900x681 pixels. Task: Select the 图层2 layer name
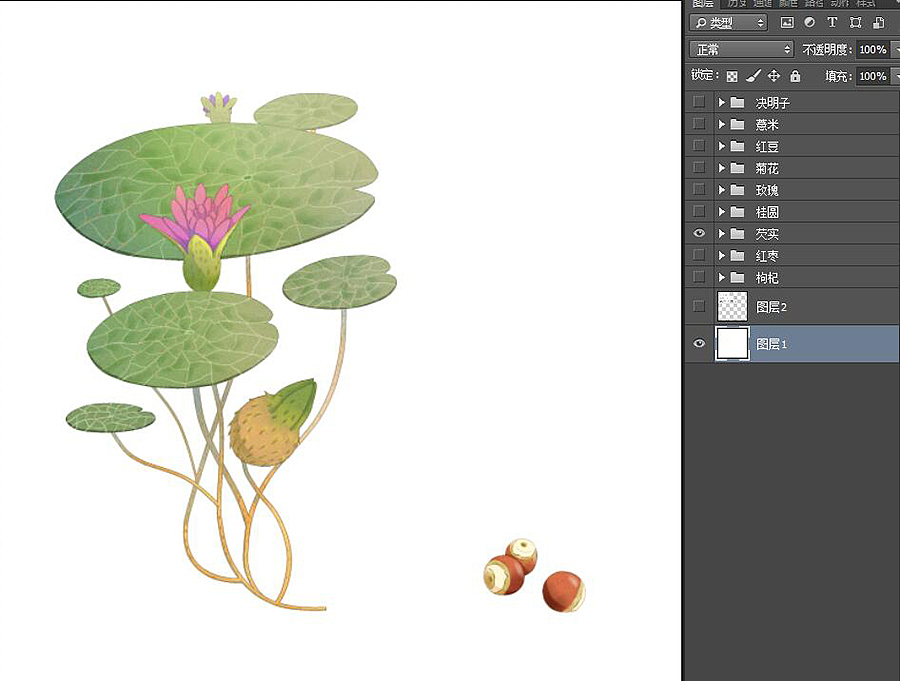coord(771,307)
